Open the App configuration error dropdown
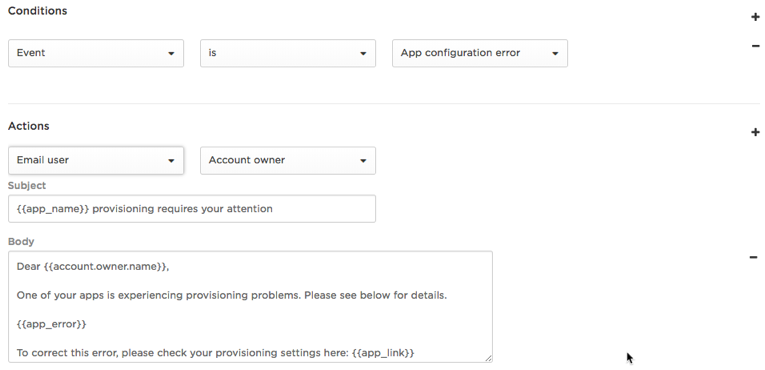Image resolution: width=765 pixels, height=370 pixels. coord(480,53)
